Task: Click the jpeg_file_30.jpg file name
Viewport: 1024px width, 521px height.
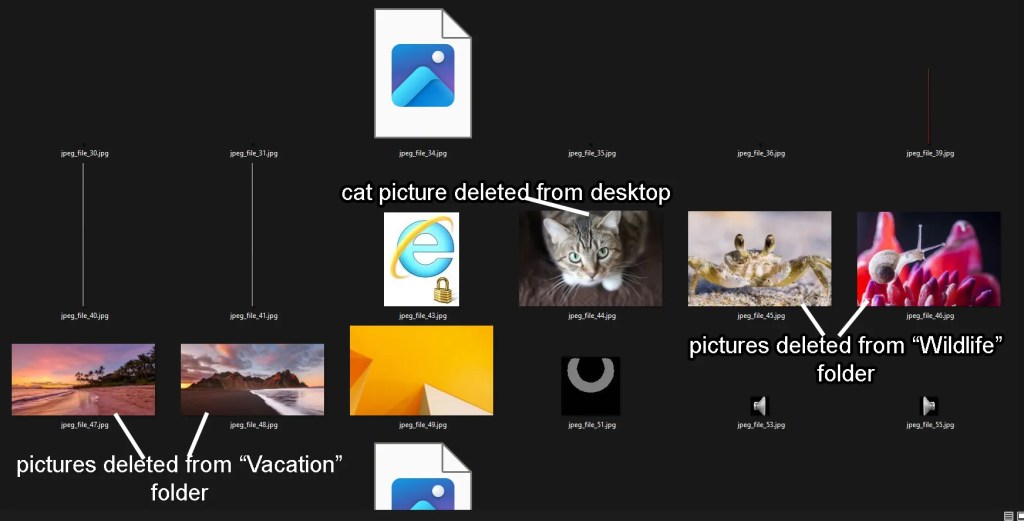Action: tap(85, 154)
